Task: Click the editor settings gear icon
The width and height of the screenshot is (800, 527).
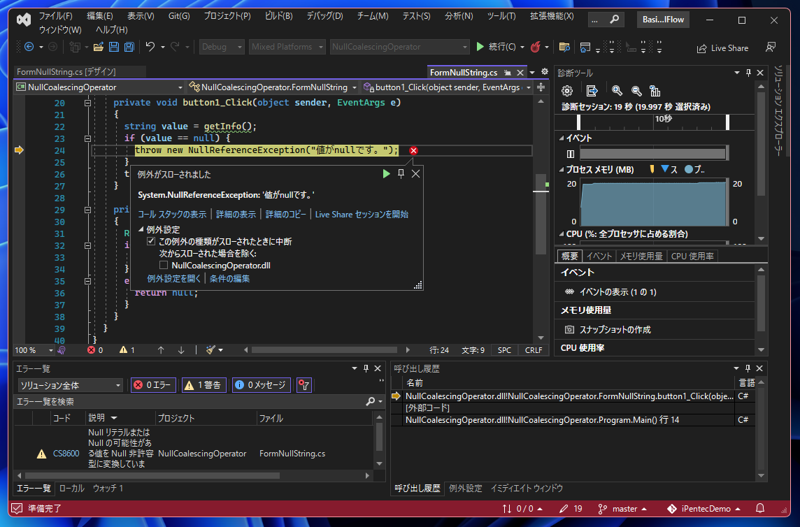Action: pos(544,72)
